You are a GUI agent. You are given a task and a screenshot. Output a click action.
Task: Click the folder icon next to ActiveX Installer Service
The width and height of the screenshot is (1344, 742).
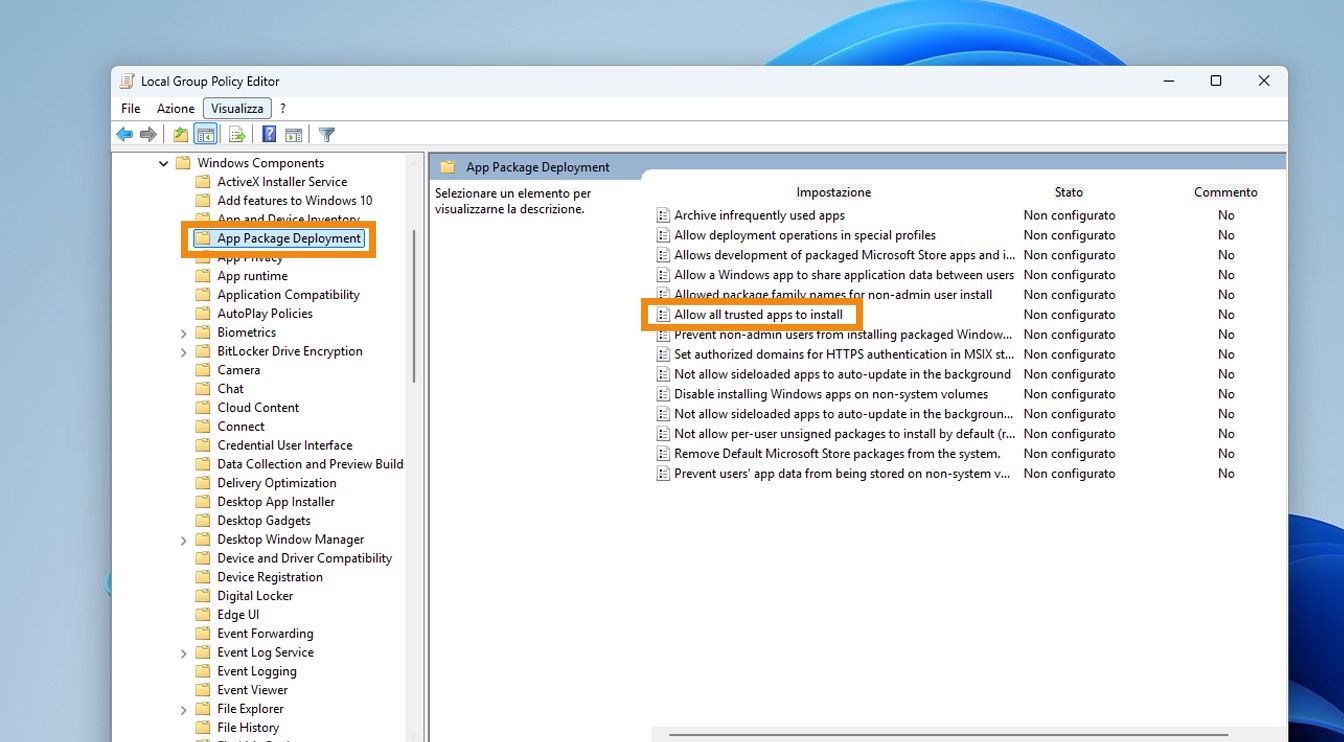[203, 182]
